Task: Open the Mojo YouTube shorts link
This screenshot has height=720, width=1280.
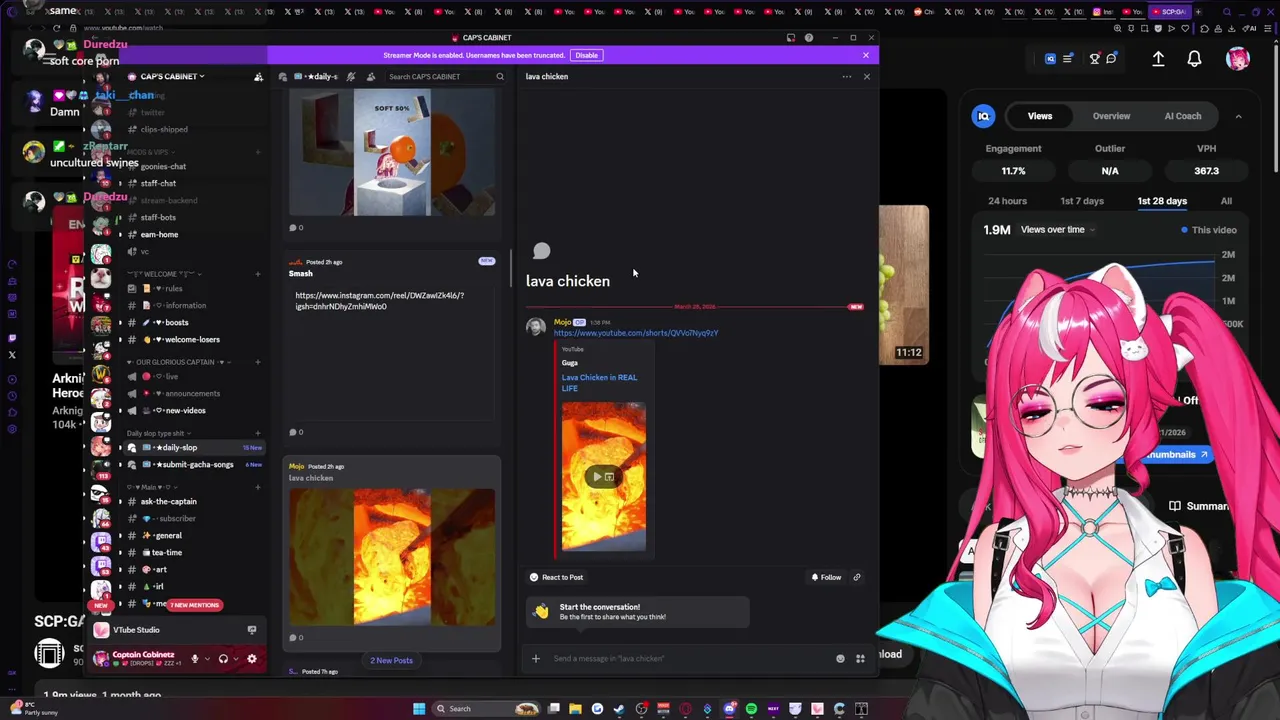Action: click(x=636, y=333)
